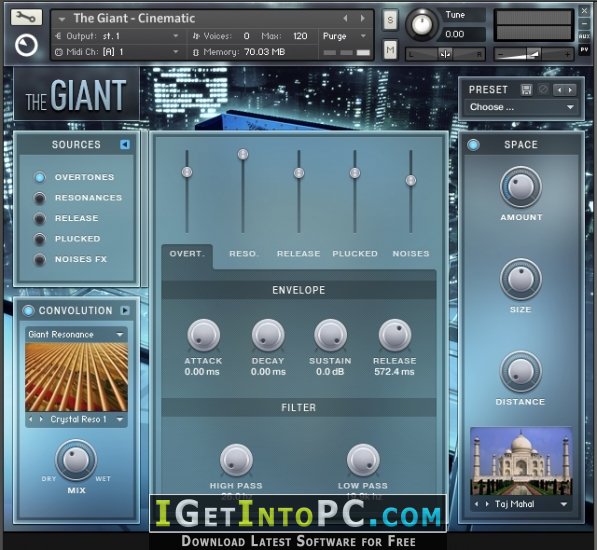
Task: Enable the Plucked source
Action: coord(40,239)
